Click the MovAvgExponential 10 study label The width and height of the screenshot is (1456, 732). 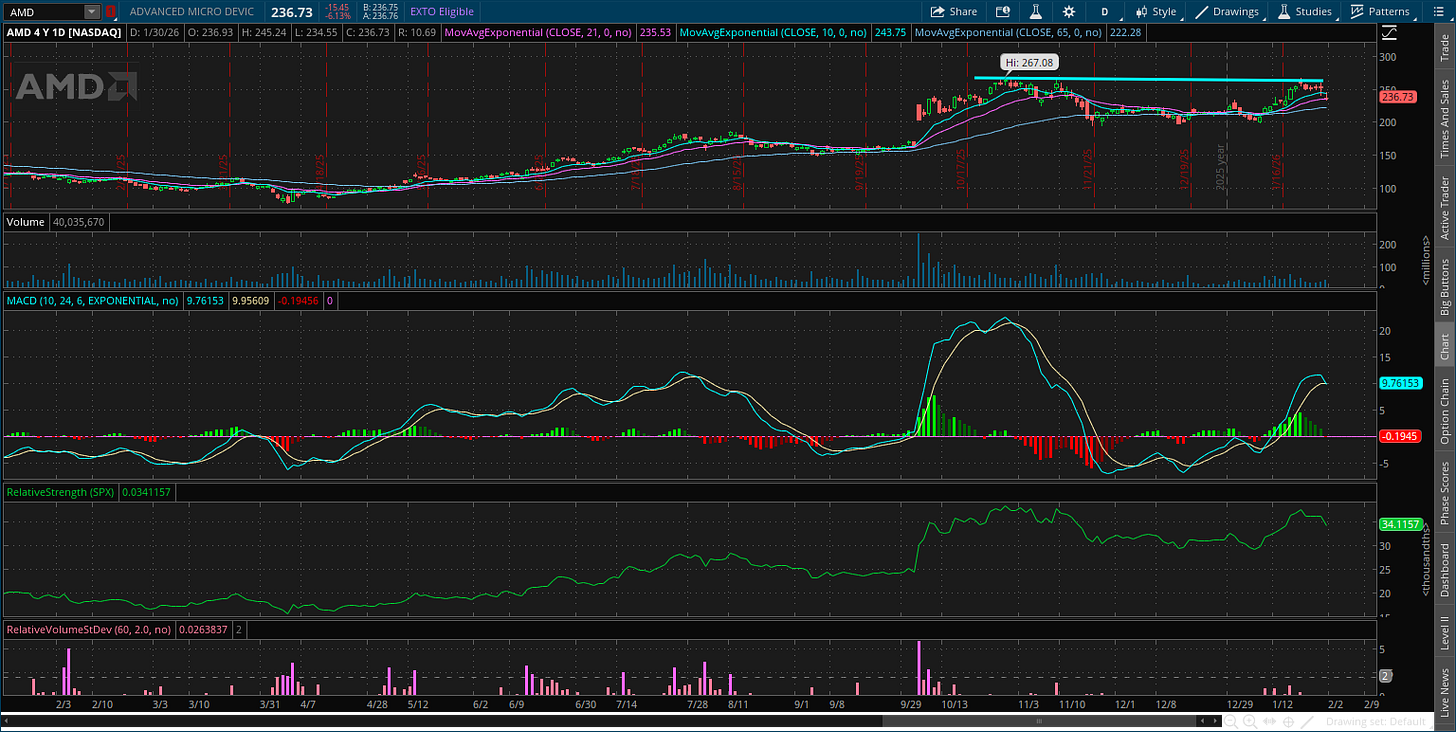click(776, 32)
